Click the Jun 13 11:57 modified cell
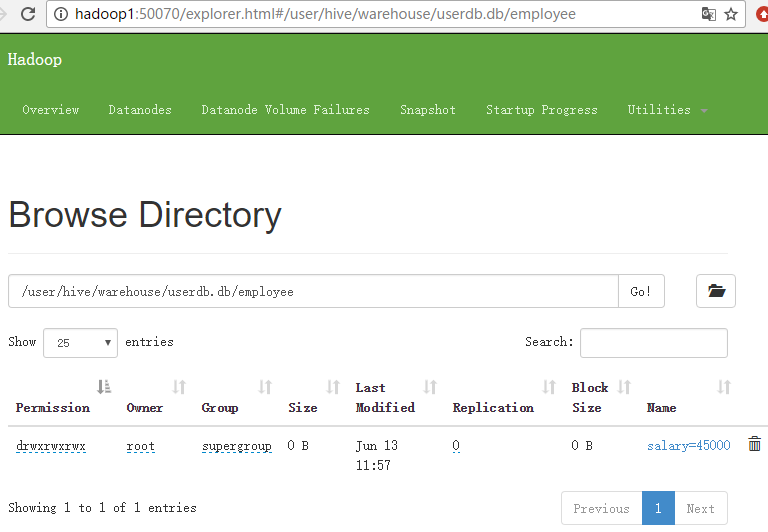The width and height of the screenshot is (768, 532). point(377,455)
